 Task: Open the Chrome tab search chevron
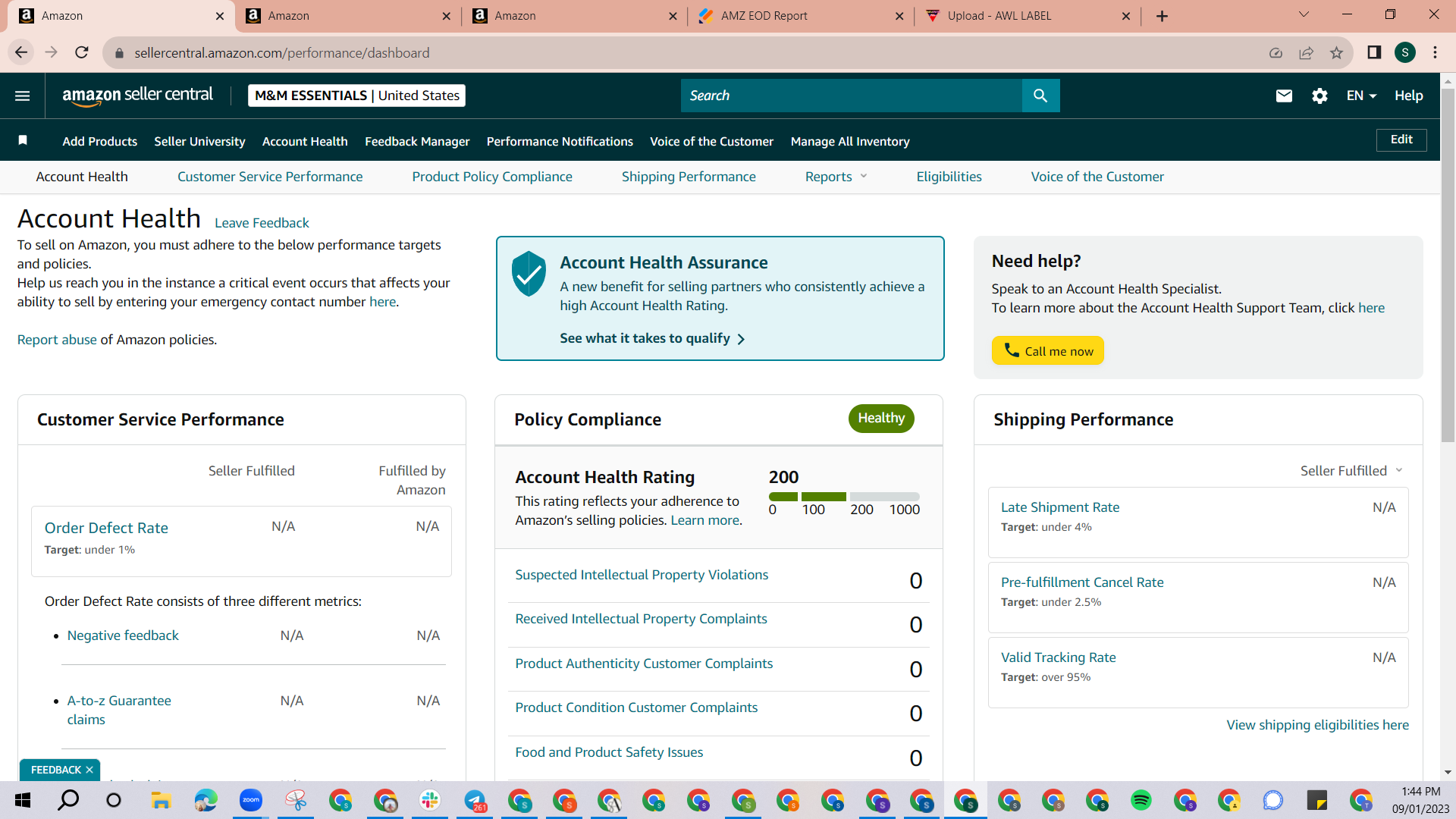tap(1304, 15)
